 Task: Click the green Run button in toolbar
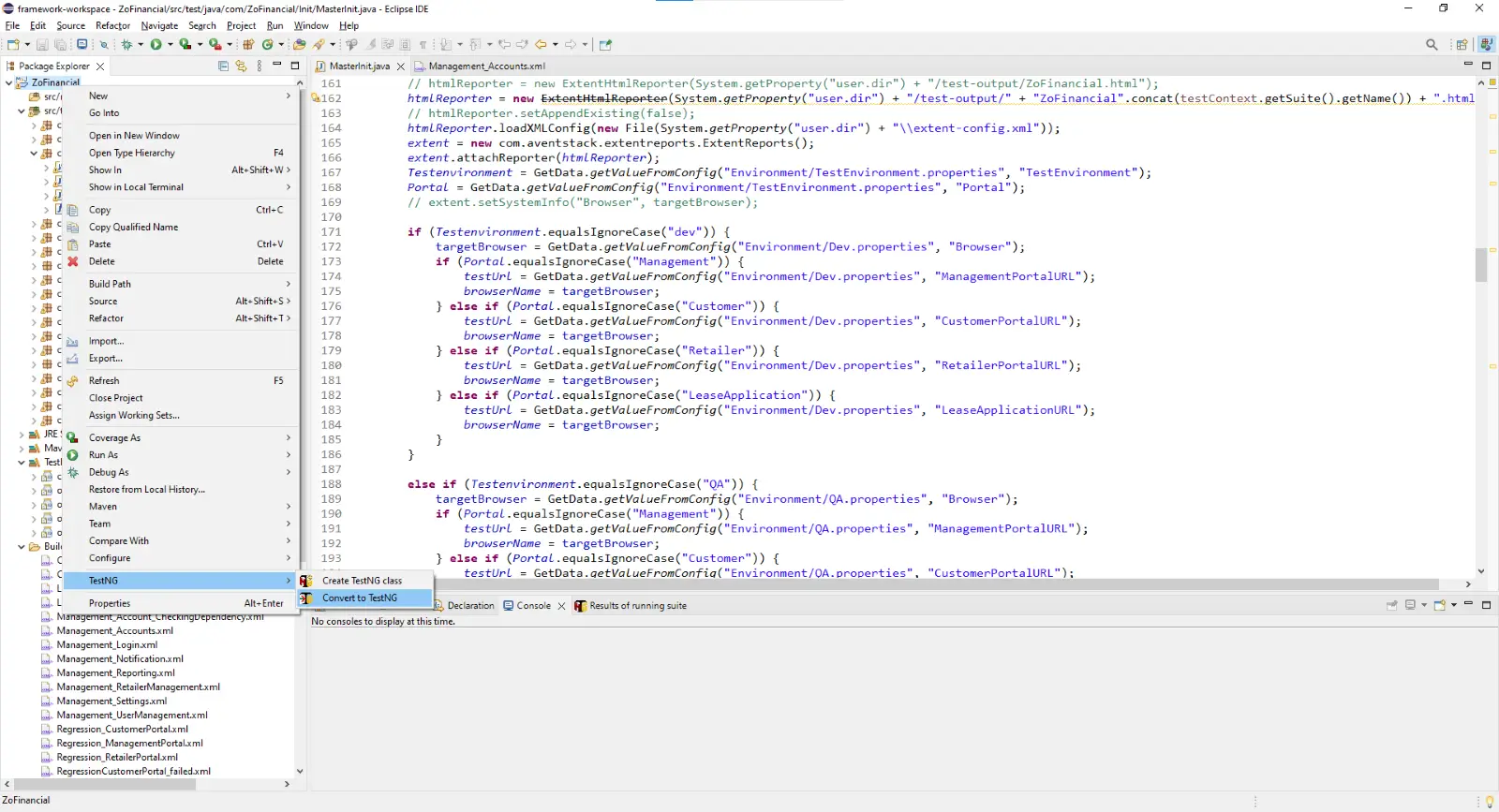(156, 44)
